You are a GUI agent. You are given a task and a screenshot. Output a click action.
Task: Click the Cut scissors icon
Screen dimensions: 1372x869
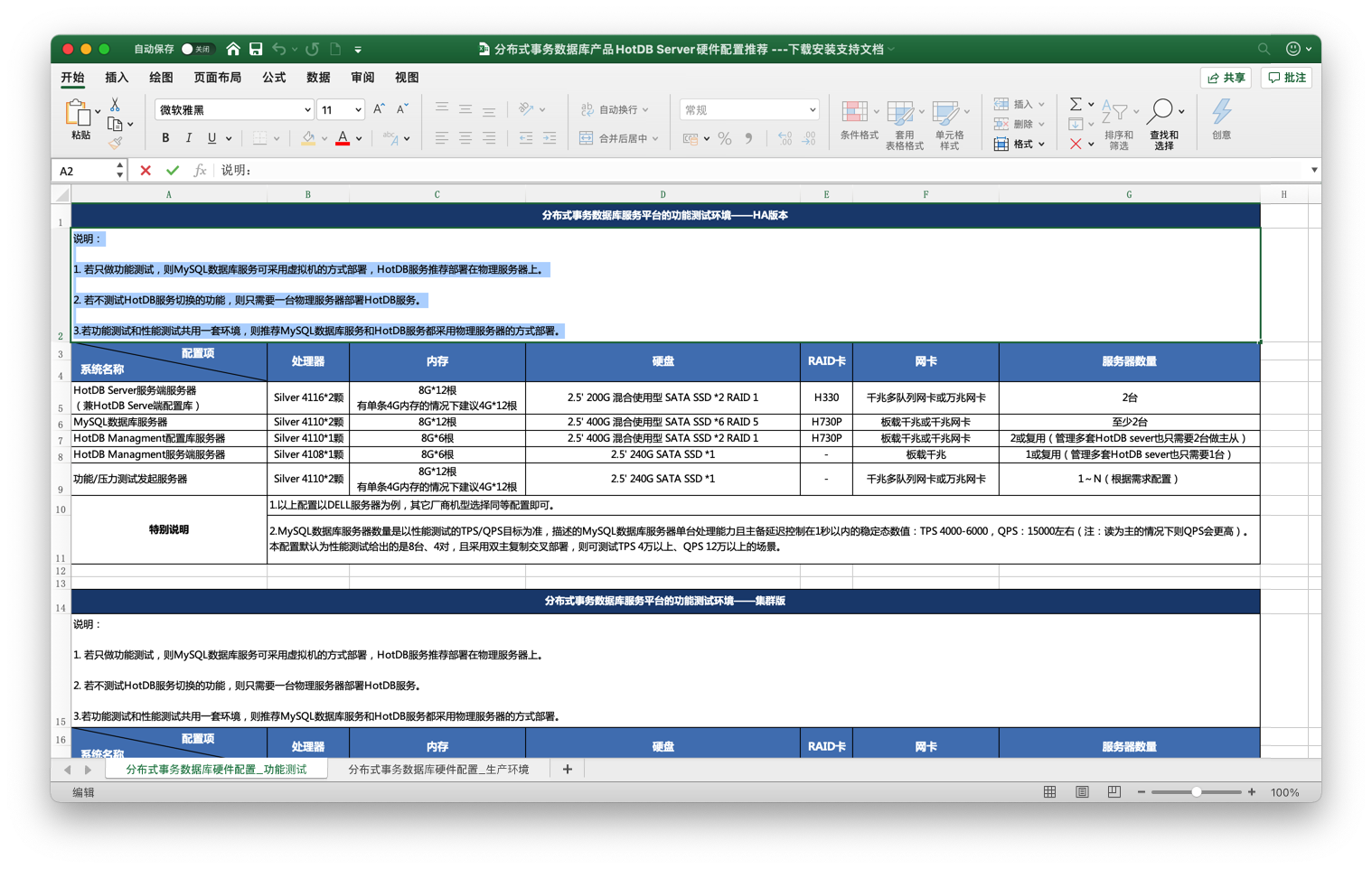[115, 105]
